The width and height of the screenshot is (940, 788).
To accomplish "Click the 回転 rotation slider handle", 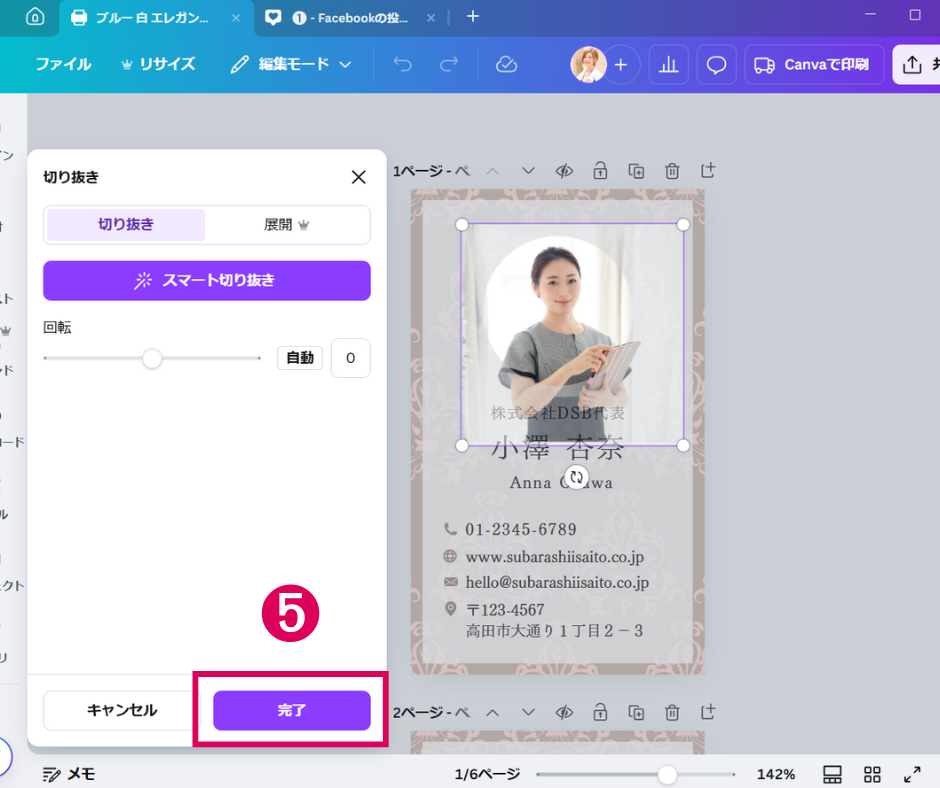I will (x=152, y=358).
